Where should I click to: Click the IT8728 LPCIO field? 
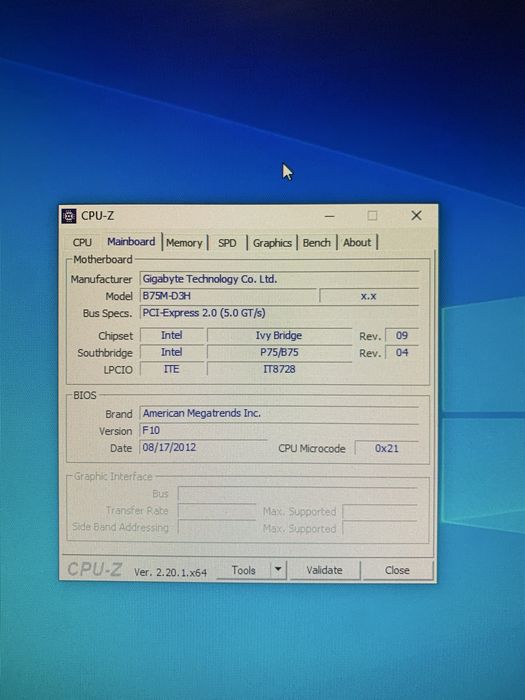pos(279,369)
